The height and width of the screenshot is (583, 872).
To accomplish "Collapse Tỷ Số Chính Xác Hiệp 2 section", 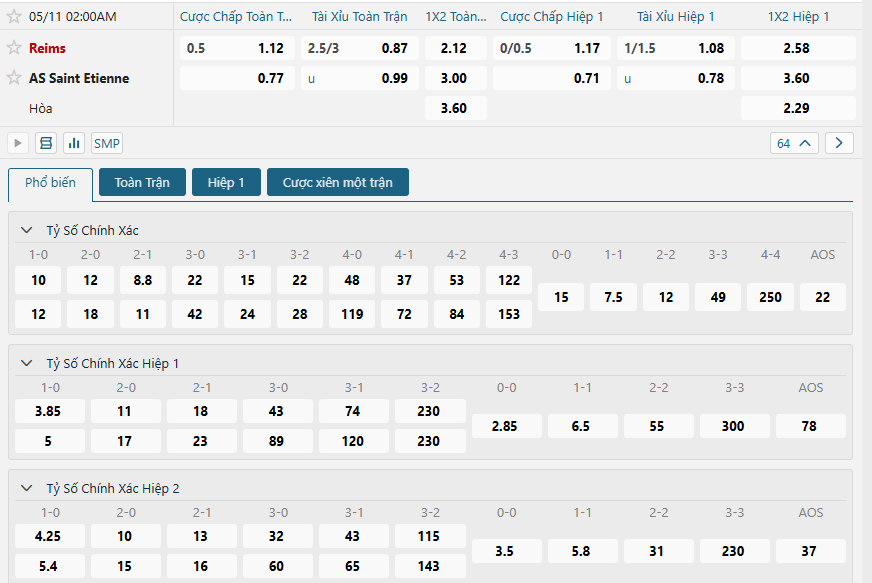I will (26, 488).
